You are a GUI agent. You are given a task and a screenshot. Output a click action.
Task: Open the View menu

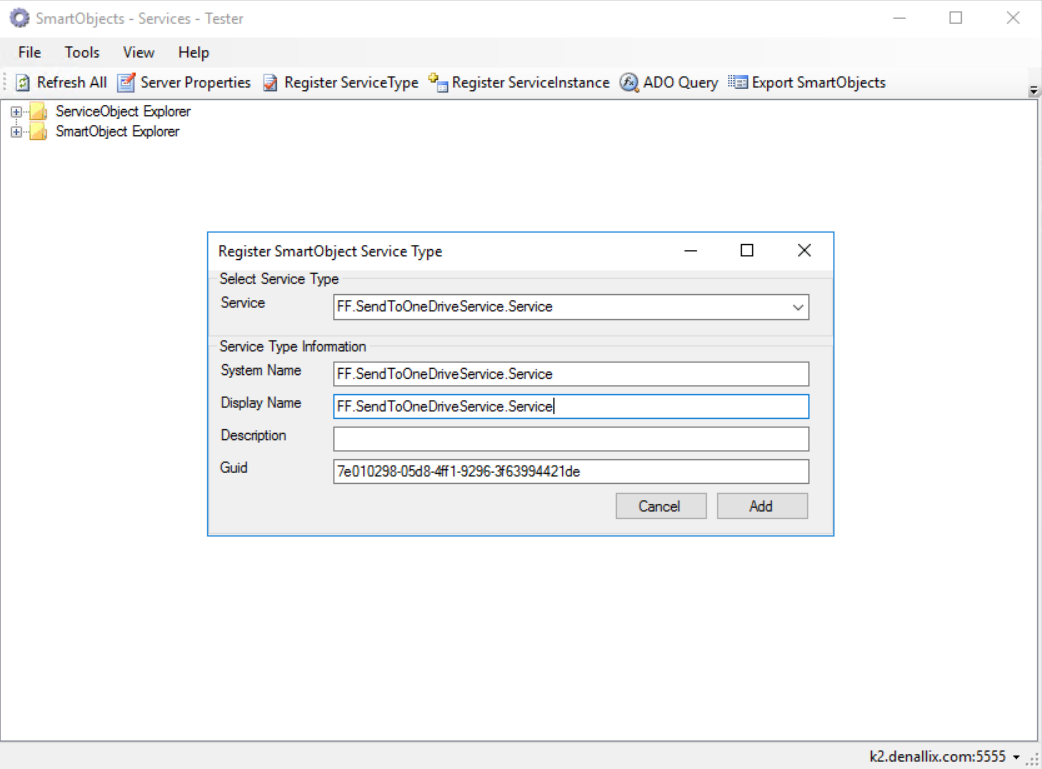138,52
